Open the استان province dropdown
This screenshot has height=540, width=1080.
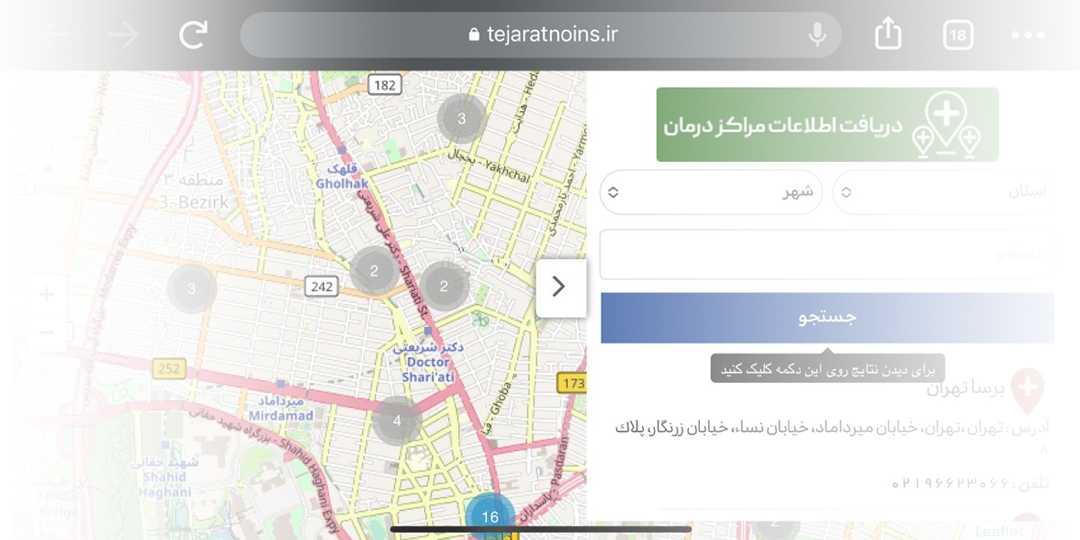[942, 192]
